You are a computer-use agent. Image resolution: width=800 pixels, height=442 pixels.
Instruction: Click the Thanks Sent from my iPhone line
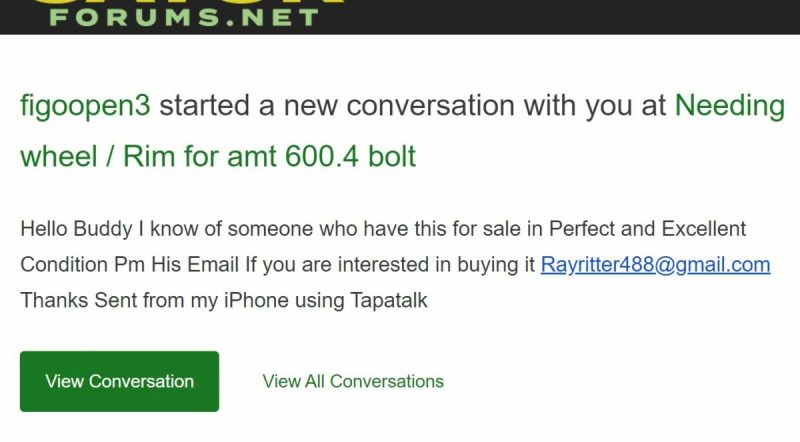tap(223, 300)
